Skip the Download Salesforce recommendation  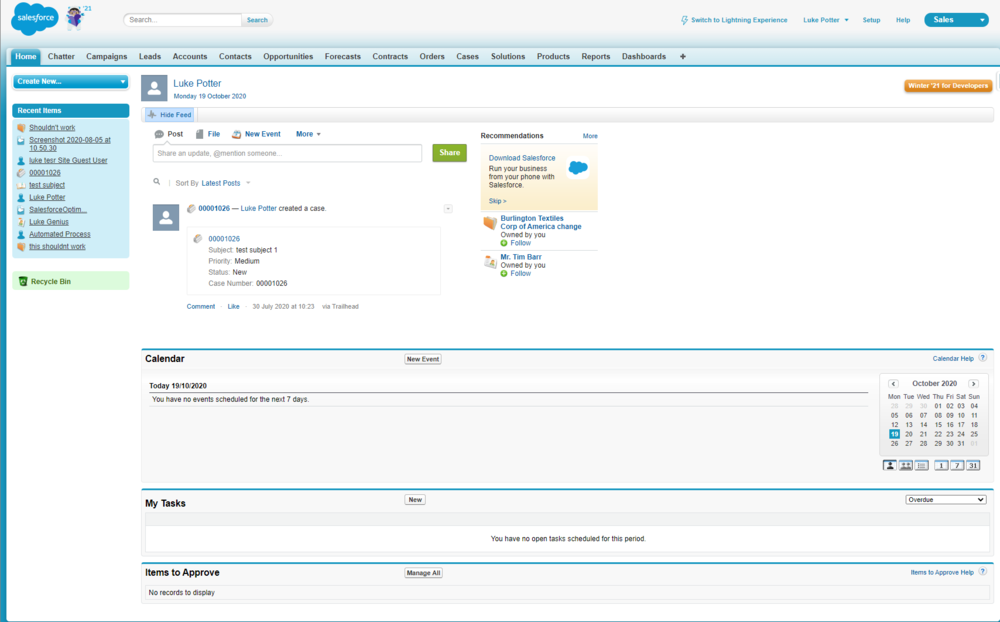click(497, 201)
